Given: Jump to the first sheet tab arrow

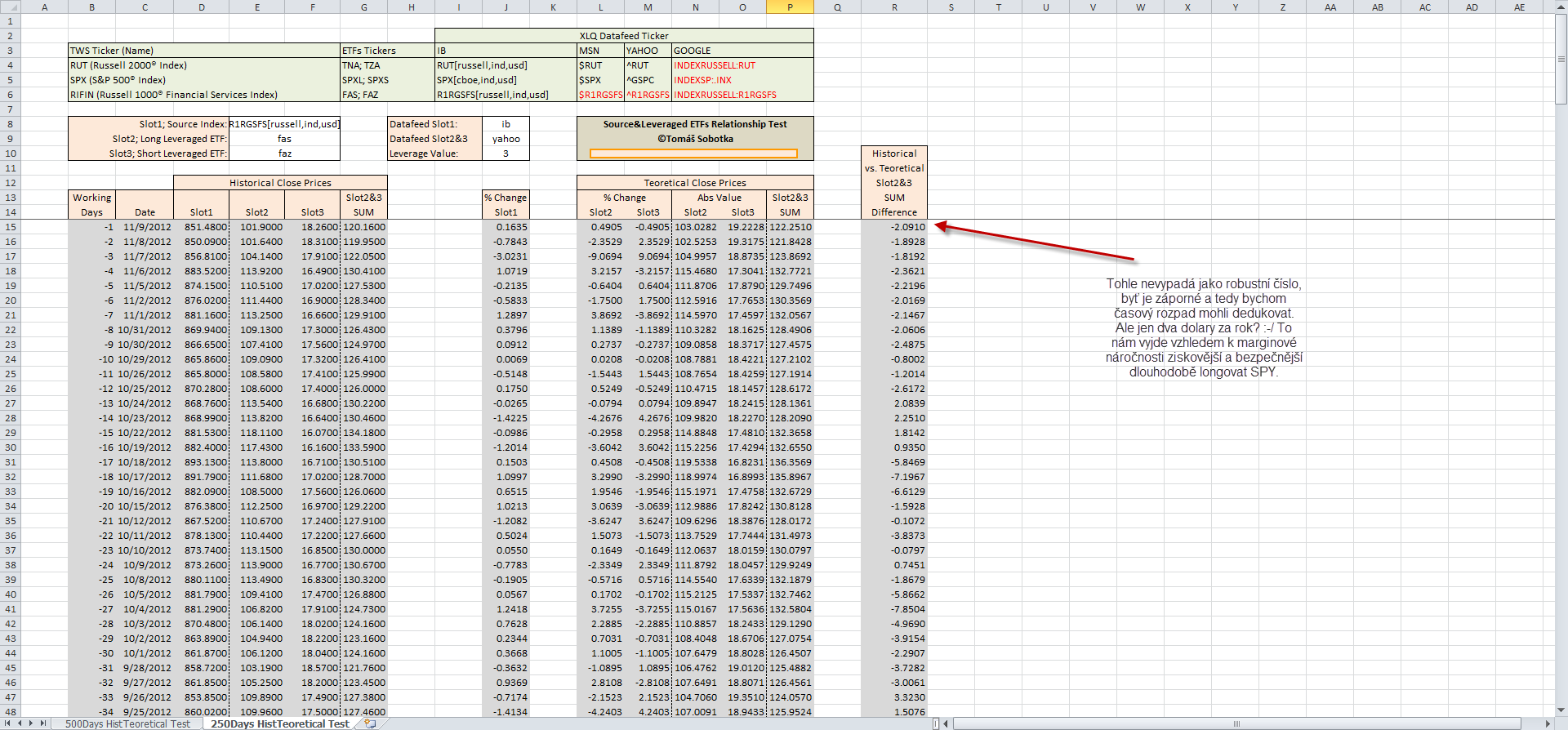Looking at the screenshot, I should [x=8, y=723].
